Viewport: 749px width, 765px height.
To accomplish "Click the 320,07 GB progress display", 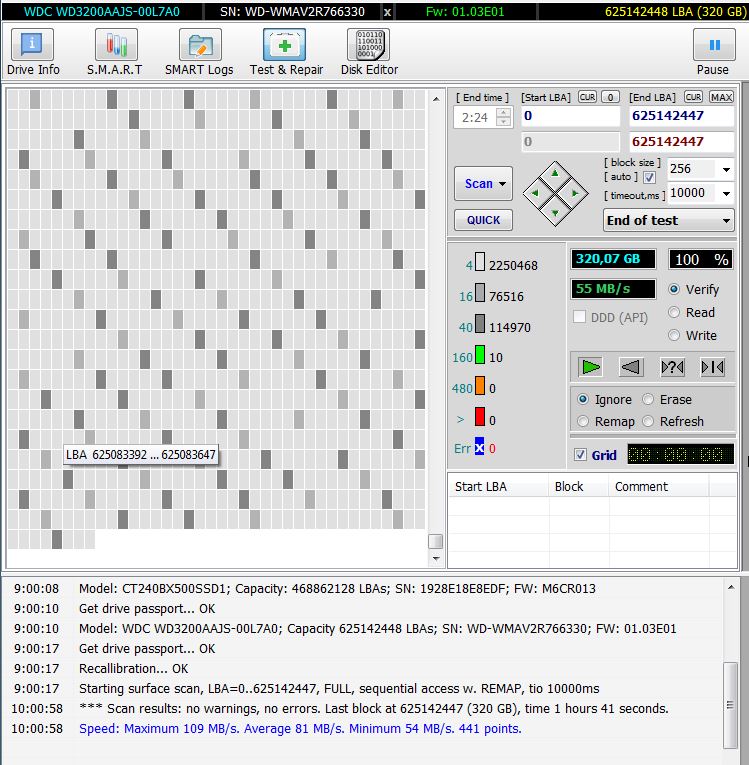I will pos(613,259).
